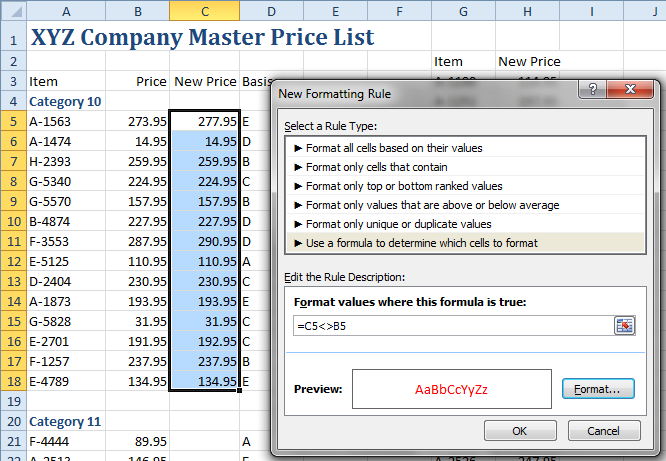Click the XYZ Company Master Price List title
This screenshot has height=461, width=666.
pyautogui.click(x=202, y=38)
